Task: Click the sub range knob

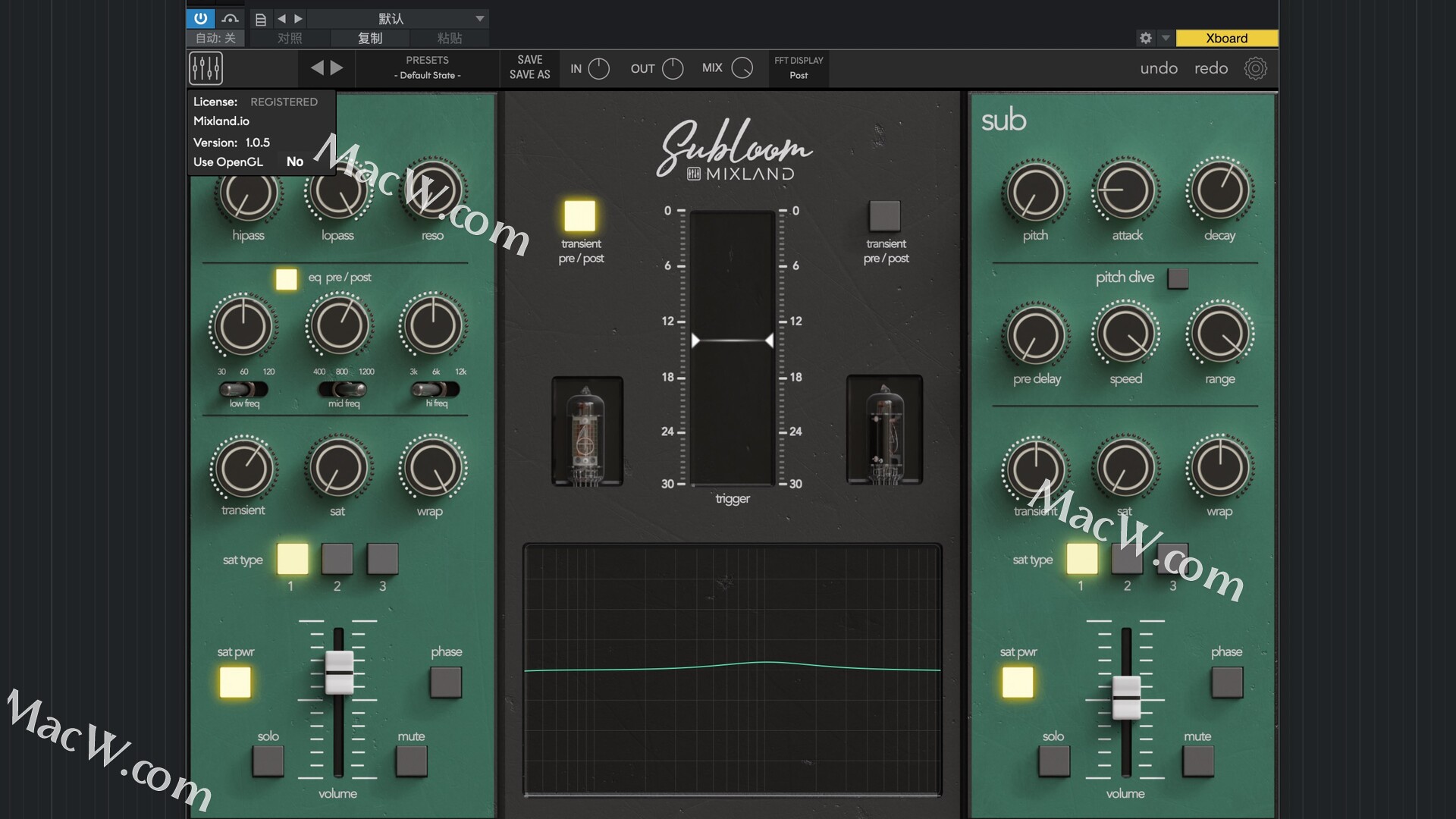Action: coord(1220,334)
